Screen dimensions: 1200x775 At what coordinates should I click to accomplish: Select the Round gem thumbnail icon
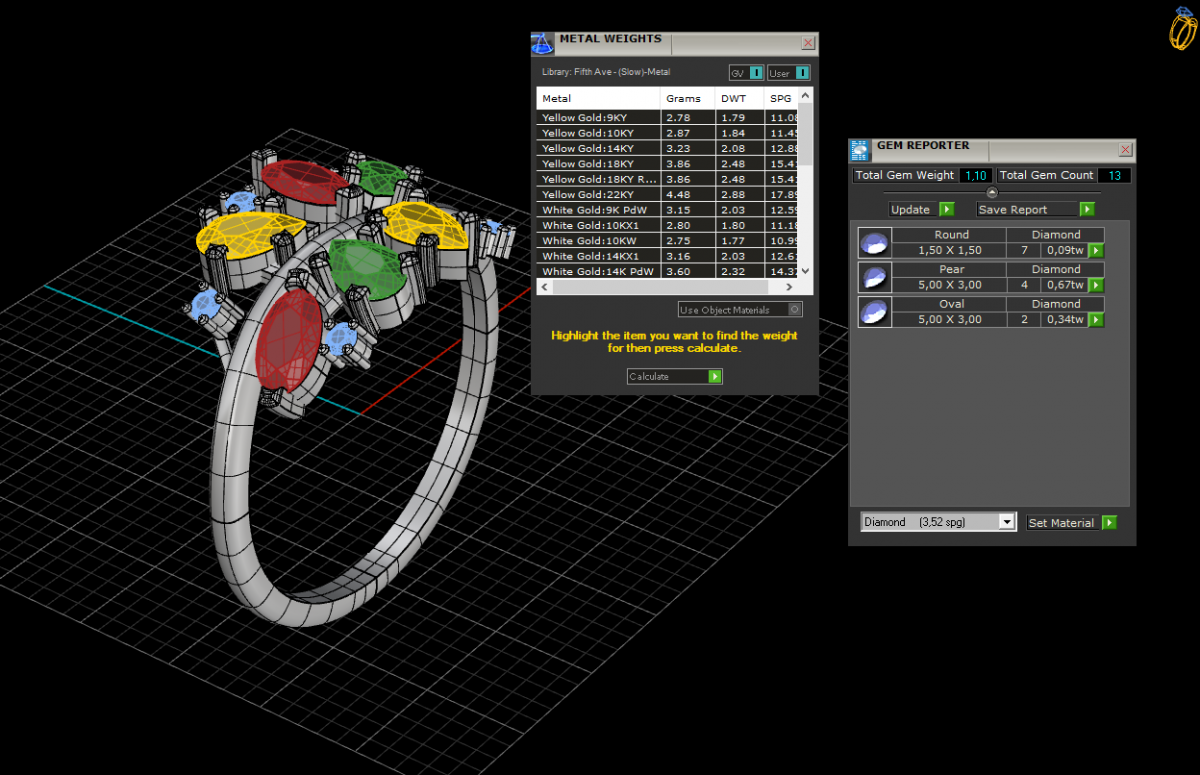(874, 243)
